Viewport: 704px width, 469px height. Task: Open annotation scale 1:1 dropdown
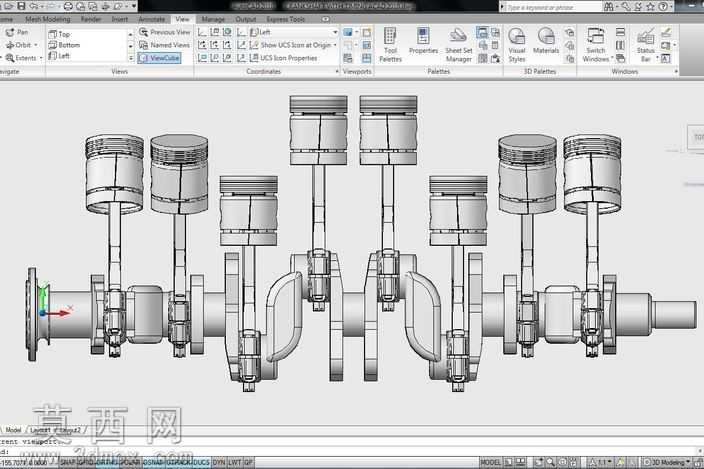coord(600,462)
